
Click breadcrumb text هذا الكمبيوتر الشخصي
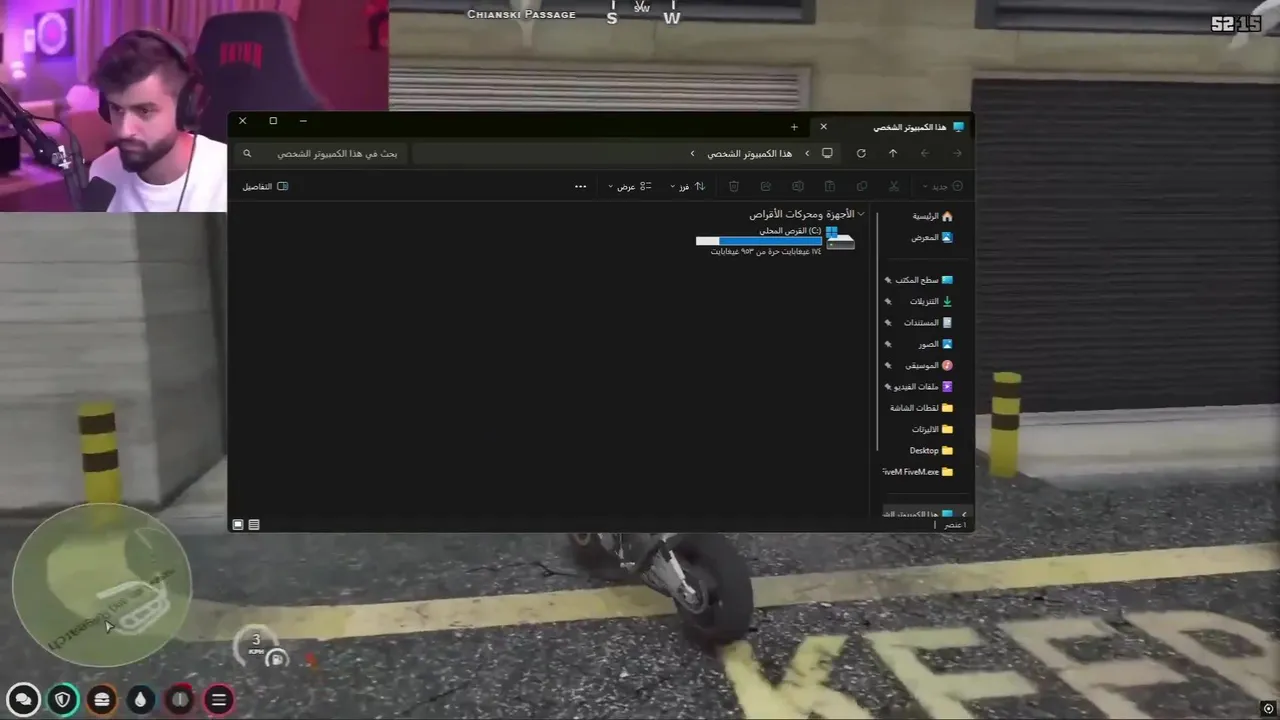coord(749,153)
